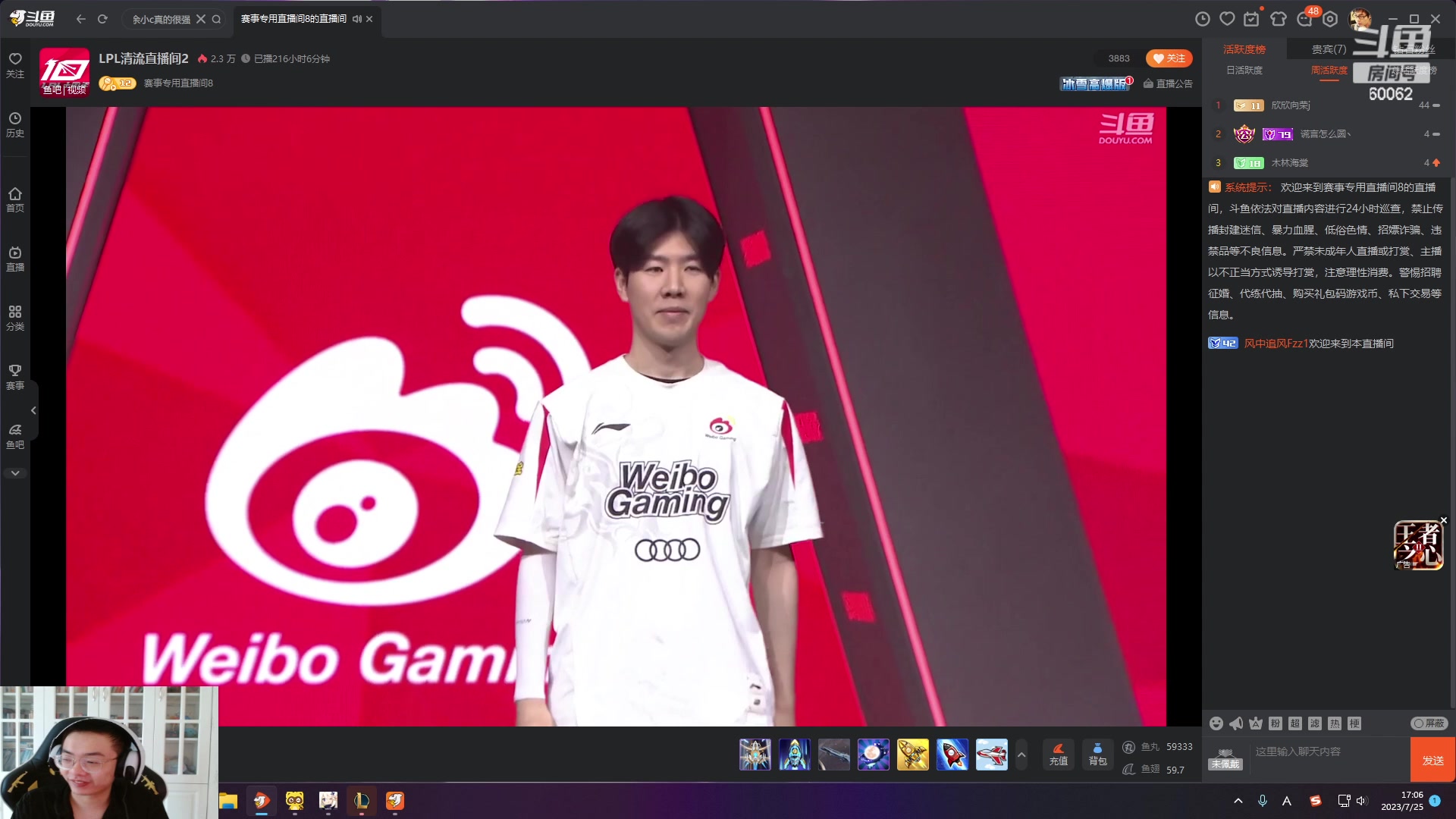Open the user avatar profile menu
The width and height of the screenshot is (1456, 819).
1360,19
